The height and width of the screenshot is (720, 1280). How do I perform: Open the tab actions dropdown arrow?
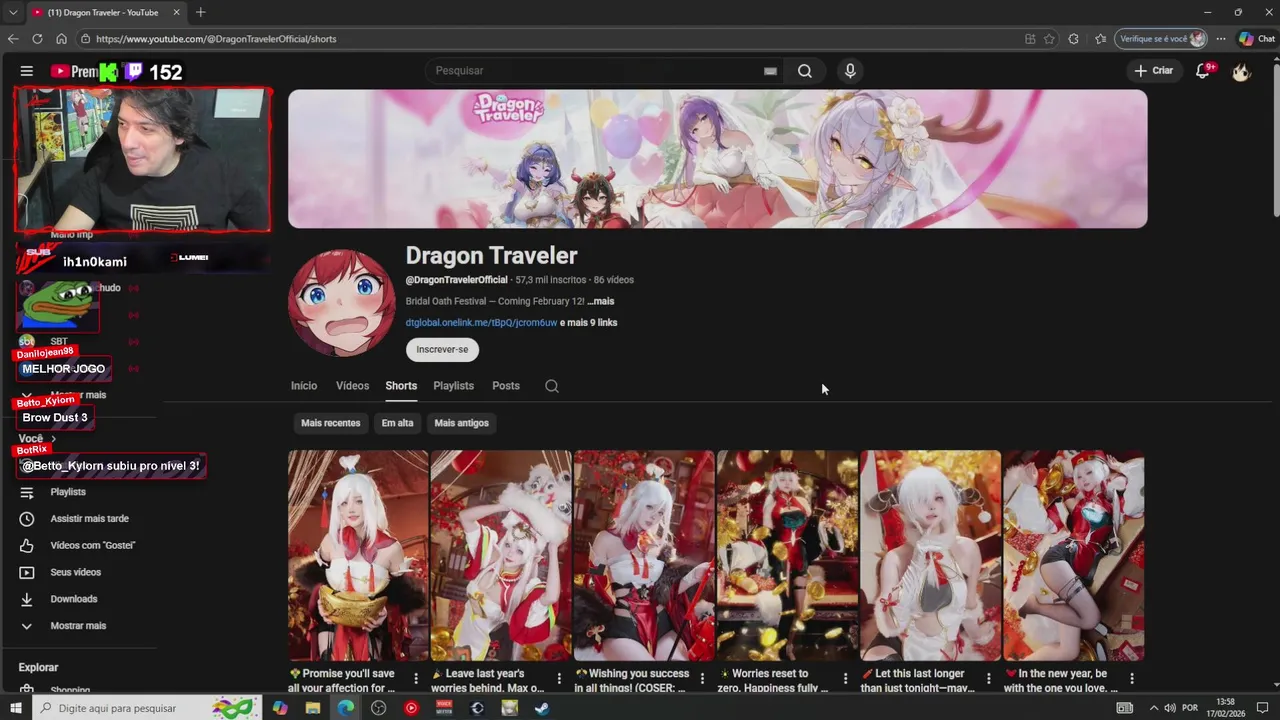pyautogui.click(x=13, y=12)
